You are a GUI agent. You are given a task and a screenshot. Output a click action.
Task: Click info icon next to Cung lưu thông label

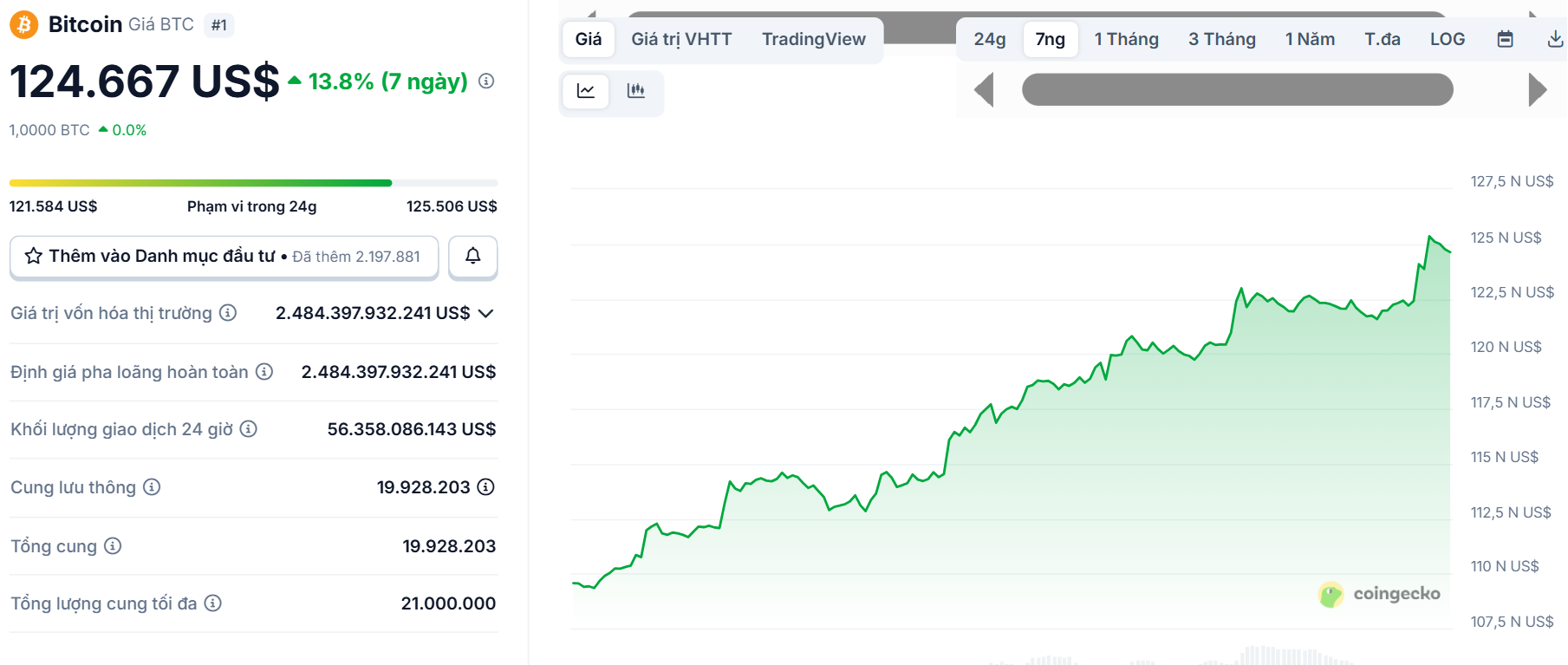pyautogui.click(x=152, y=487)
